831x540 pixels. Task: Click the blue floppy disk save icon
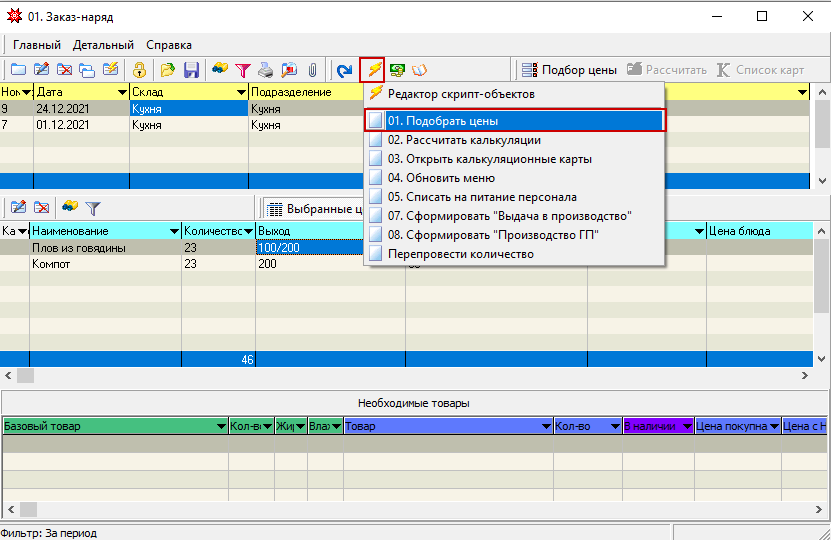191,70
